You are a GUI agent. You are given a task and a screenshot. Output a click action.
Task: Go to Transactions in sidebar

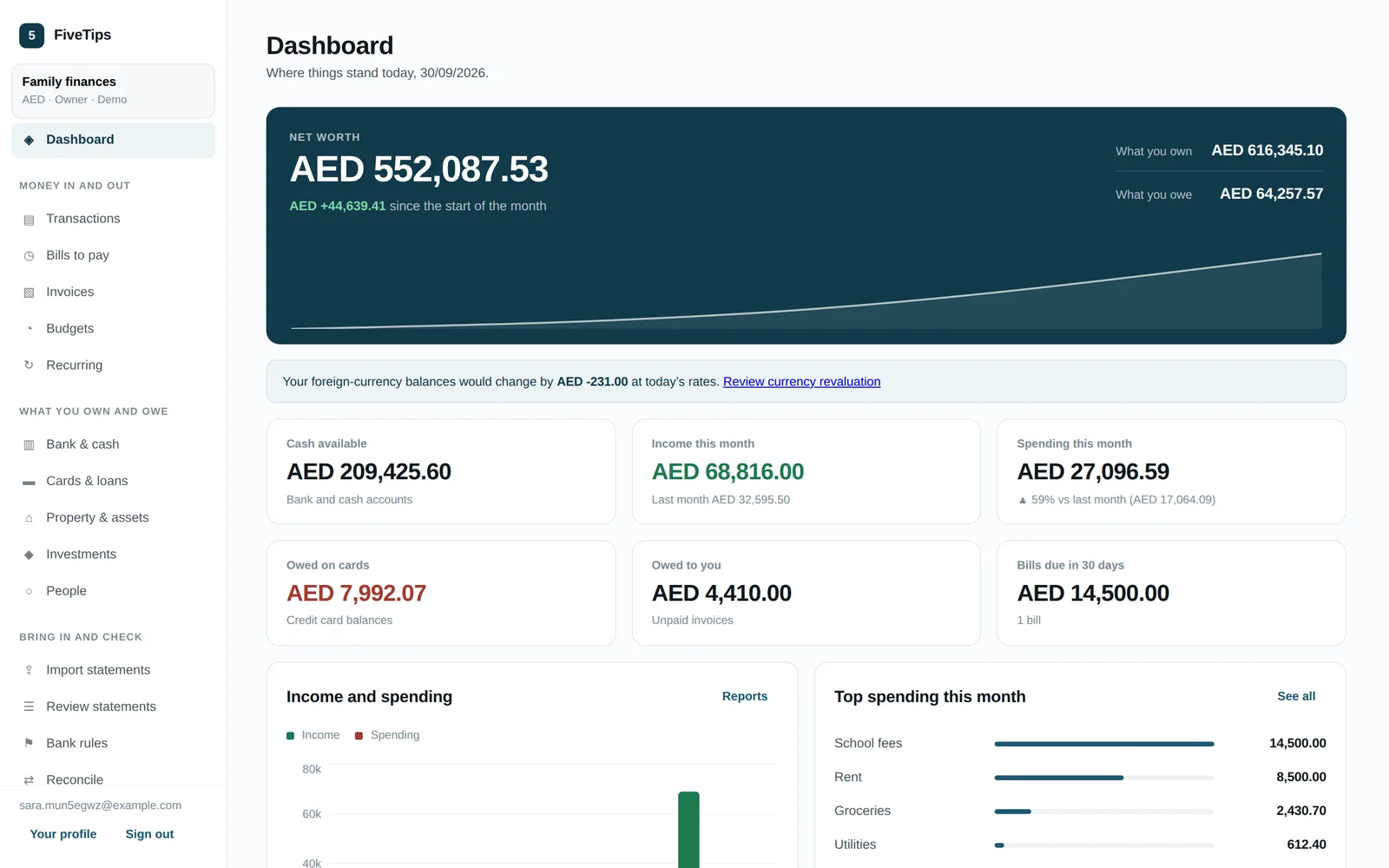113,219
